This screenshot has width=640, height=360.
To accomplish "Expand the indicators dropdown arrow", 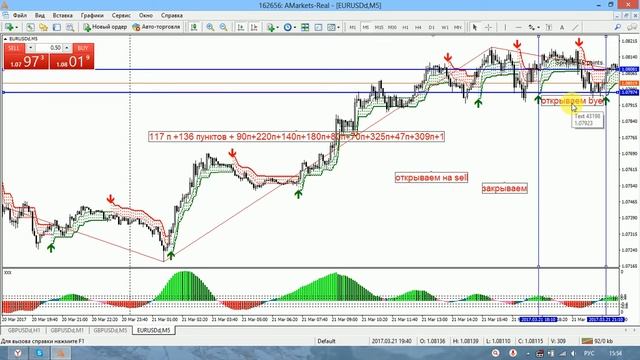I will coord(278,27).
